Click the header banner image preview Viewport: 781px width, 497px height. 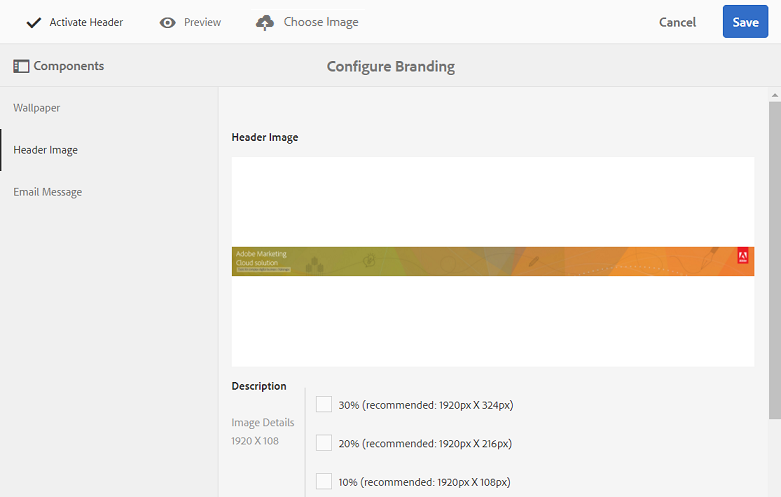(x=493, y=261)
